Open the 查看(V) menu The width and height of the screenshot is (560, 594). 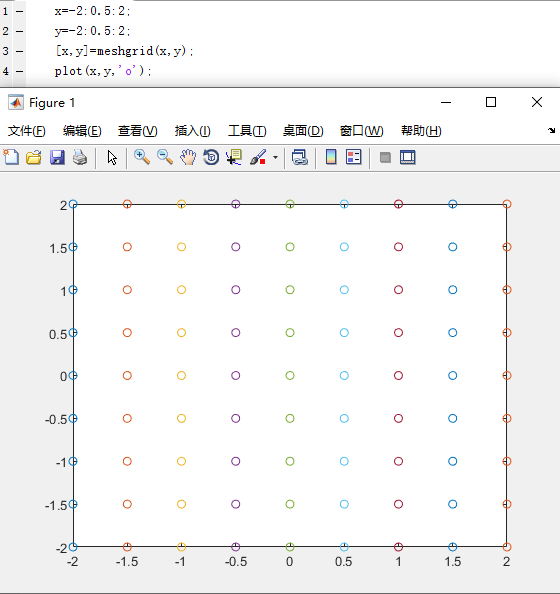(138, 131)
